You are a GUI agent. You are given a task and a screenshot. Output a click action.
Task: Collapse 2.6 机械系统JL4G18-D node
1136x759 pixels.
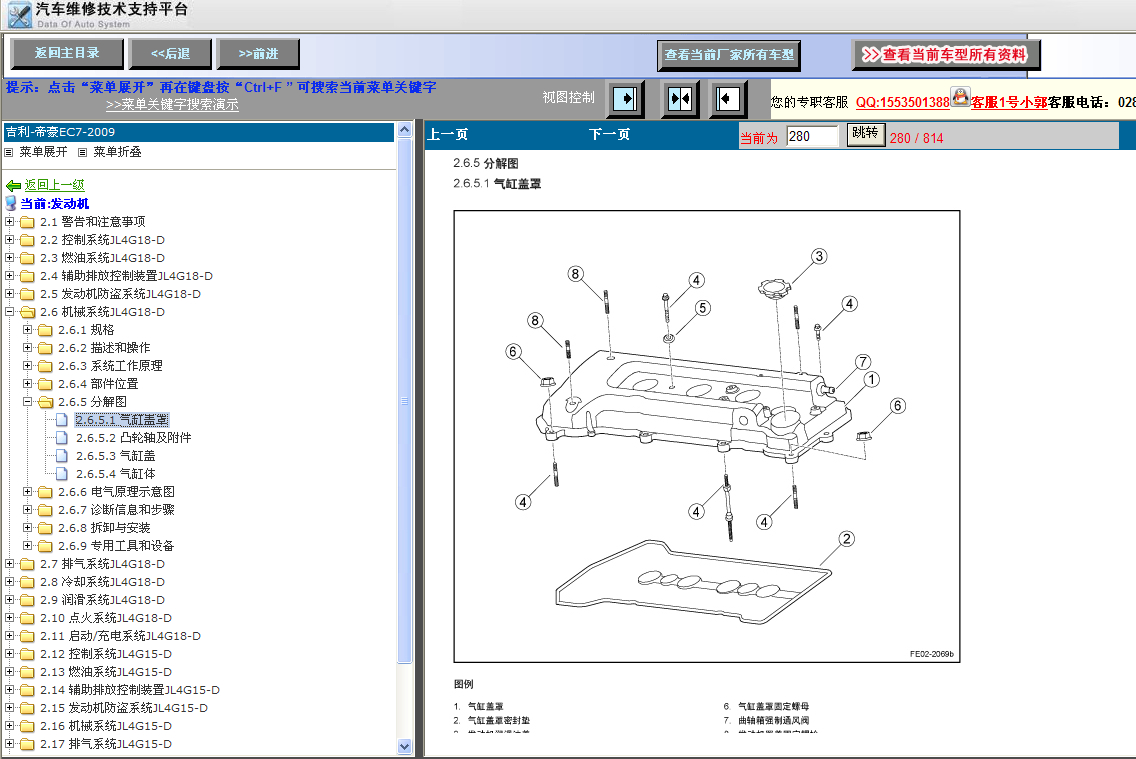(x=9, y=312)
